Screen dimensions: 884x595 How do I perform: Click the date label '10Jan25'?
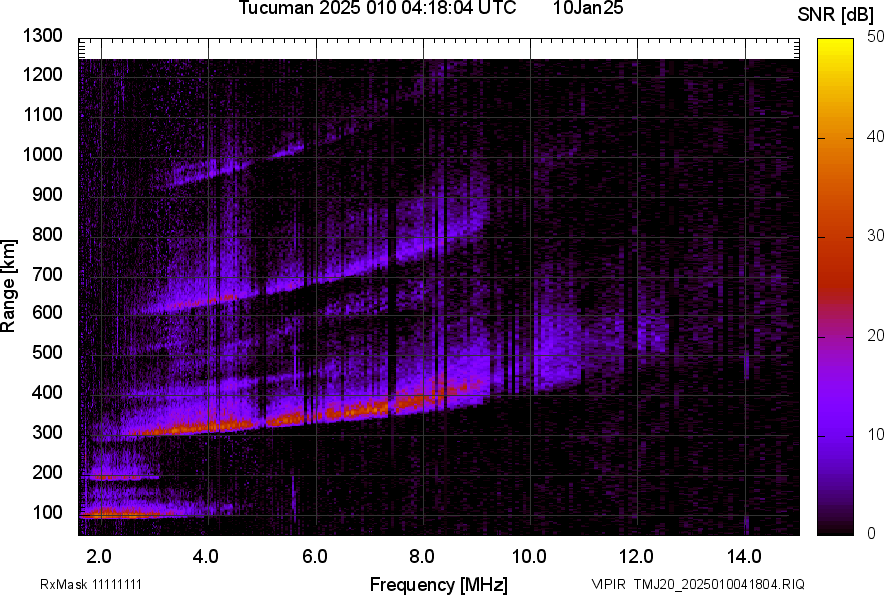588,8
